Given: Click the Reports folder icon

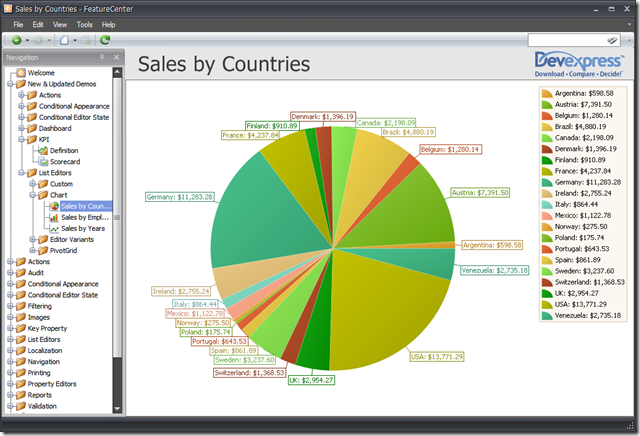Looking at the screenshot, I should 20,395.
